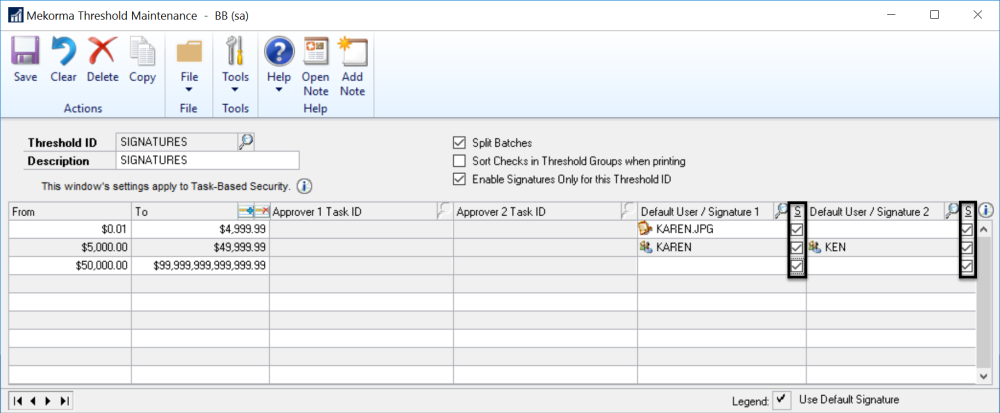Click info icon right of grid header

coord(986,210)
